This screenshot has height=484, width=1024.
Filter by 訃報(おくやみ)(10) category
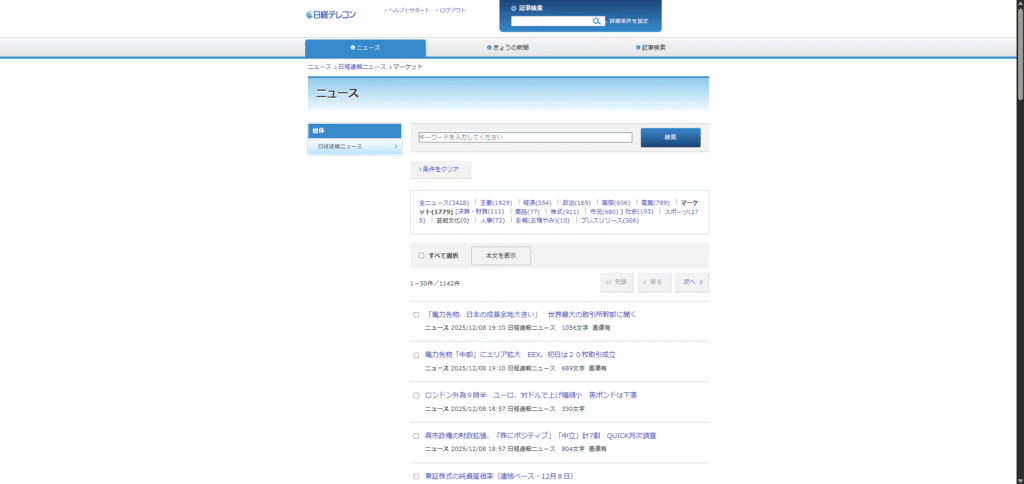pos(543,221)
